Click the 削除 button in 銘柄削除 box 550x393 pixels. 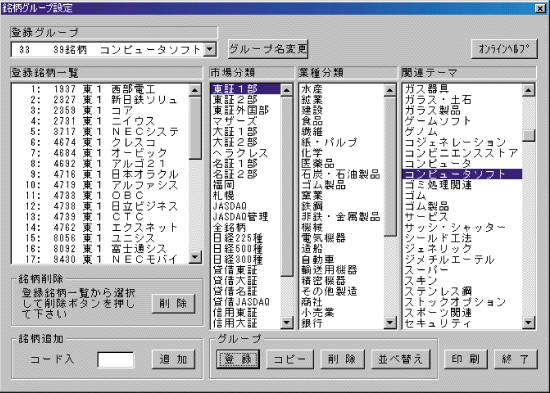coord(173,304)
